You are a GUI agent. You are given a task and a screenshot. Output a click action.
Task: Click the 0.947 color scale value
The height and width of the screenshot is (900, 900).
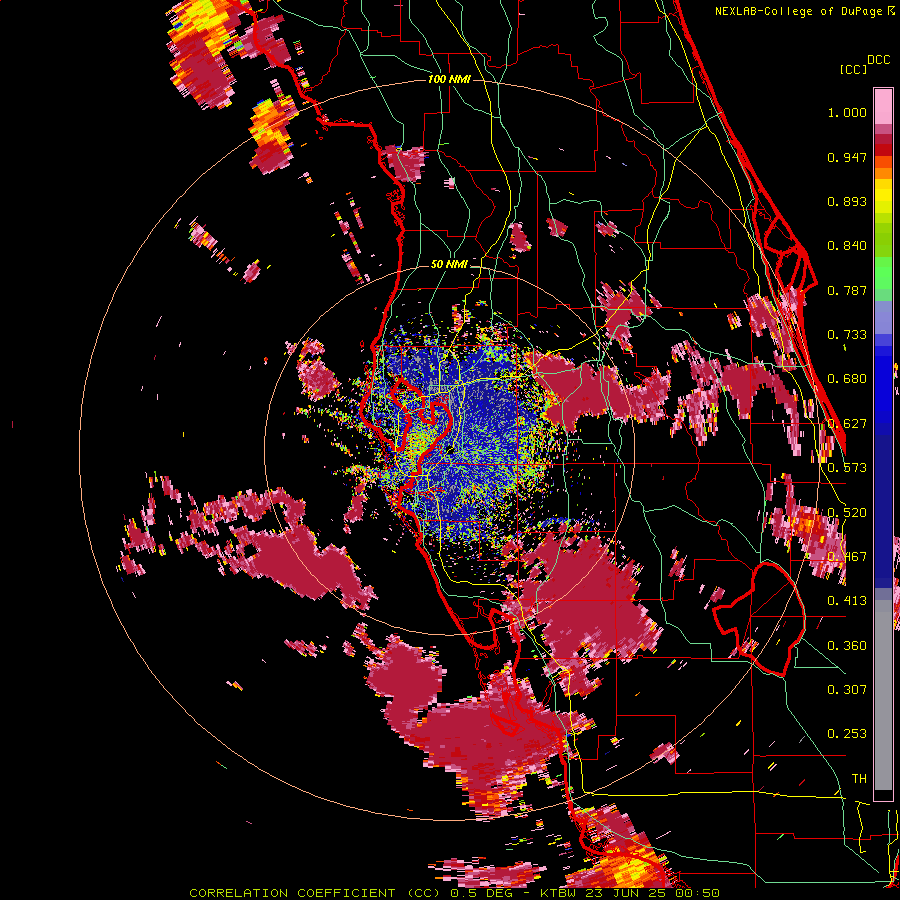click(847, 157)
